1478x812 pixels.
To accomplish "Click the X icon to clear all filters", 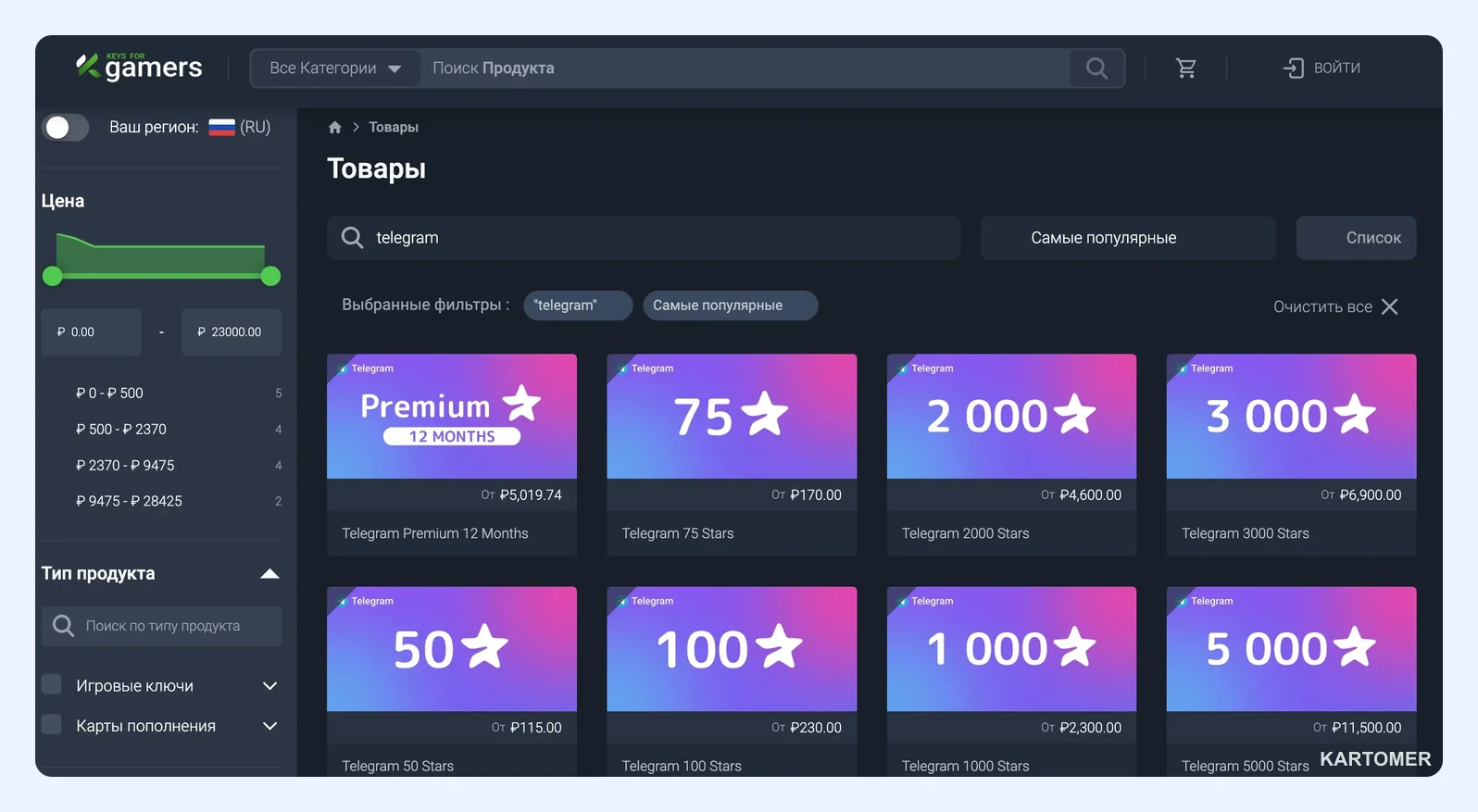I will (1390, 306).
